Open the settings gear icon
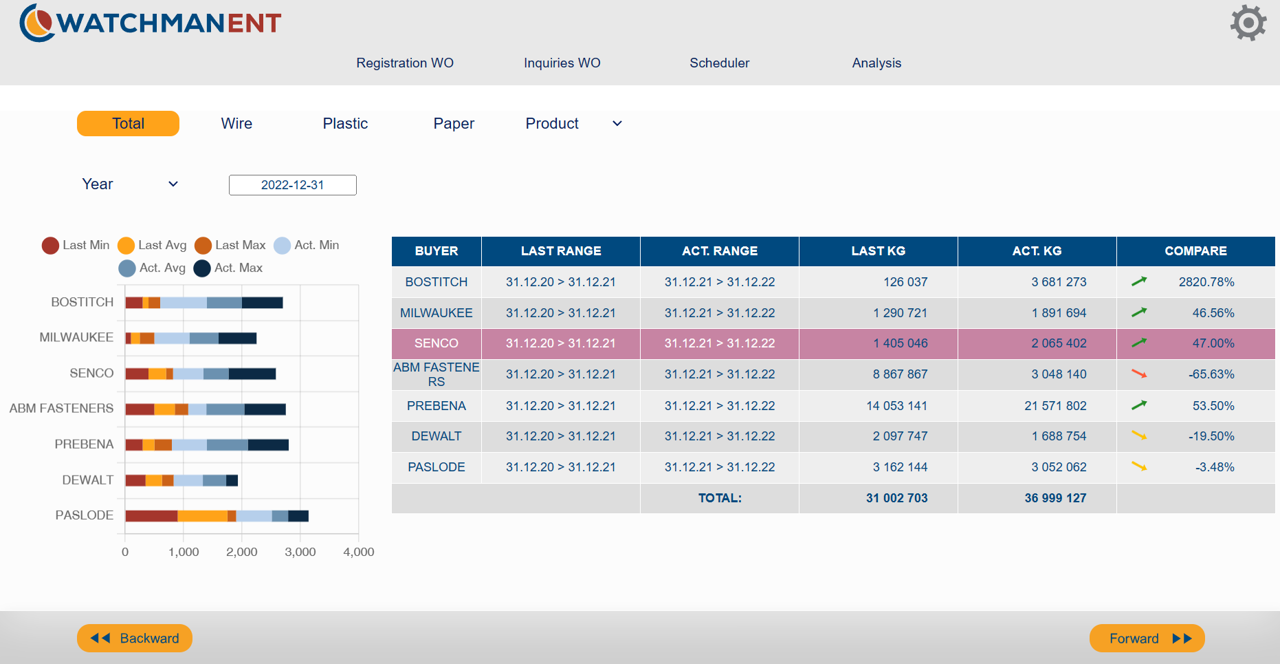 click(1248, 22)
